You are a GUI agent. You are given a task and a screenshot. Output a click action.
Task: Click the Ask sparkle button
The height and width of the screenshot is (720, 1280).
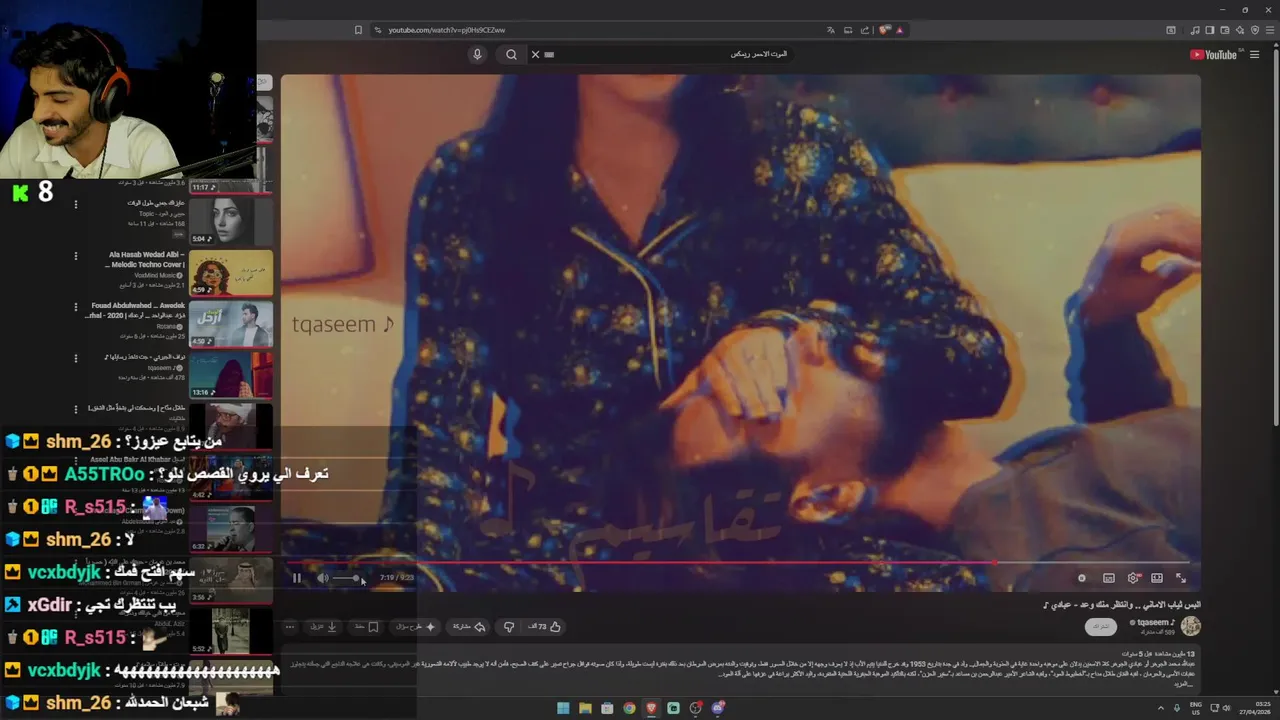point(416,627)
